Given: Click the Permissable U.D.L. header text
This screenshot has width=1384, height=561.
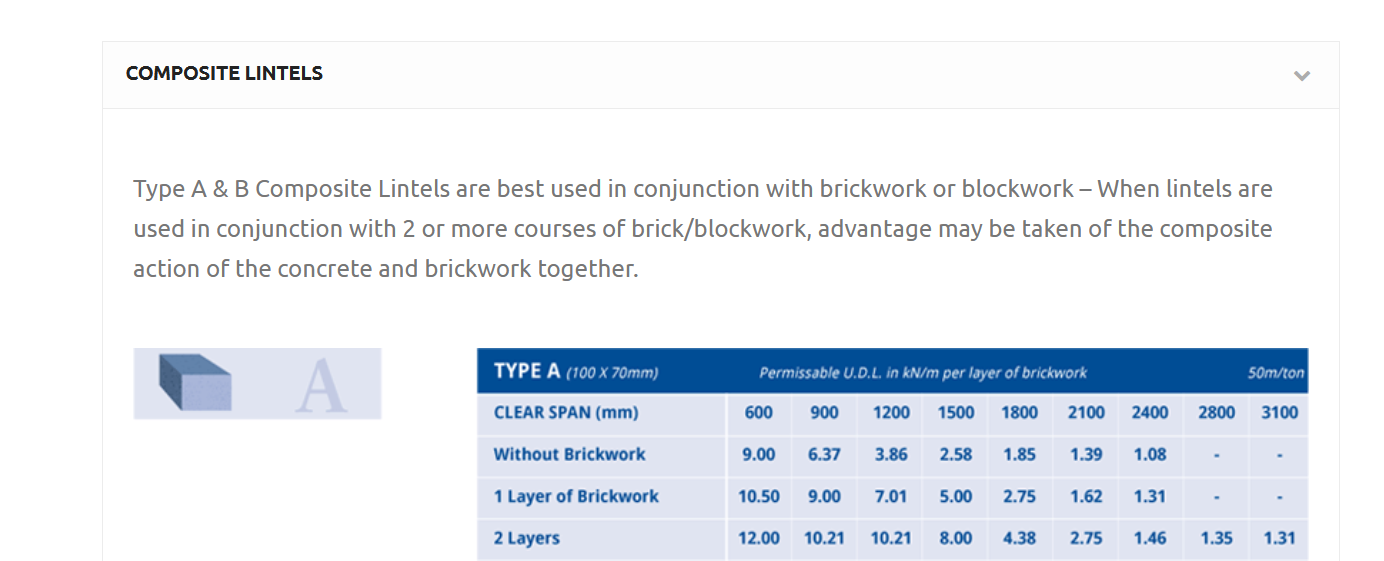Looking at the screenshot, I should 922,373.
